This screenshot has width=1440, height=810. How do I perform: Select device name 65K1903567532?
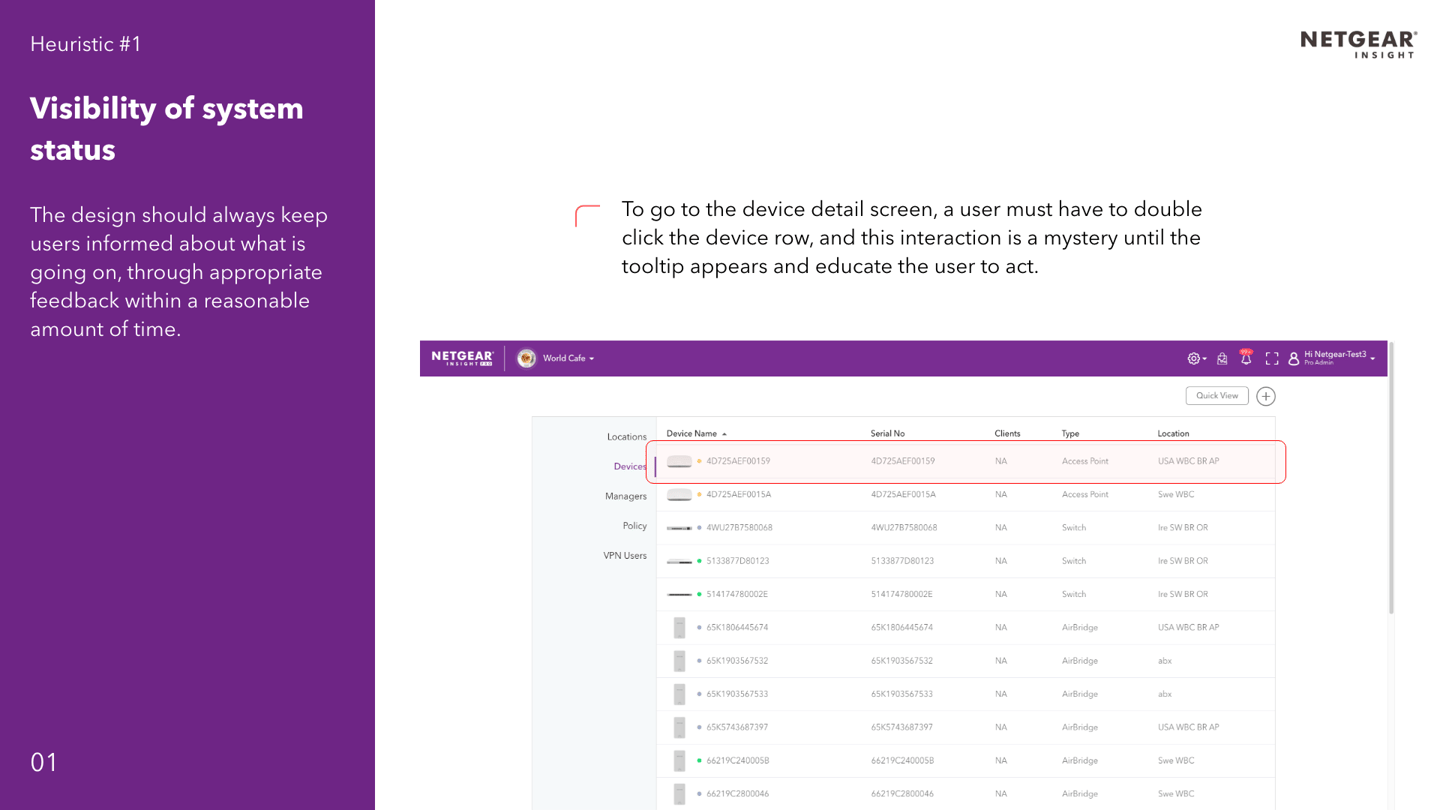[737, 661]
